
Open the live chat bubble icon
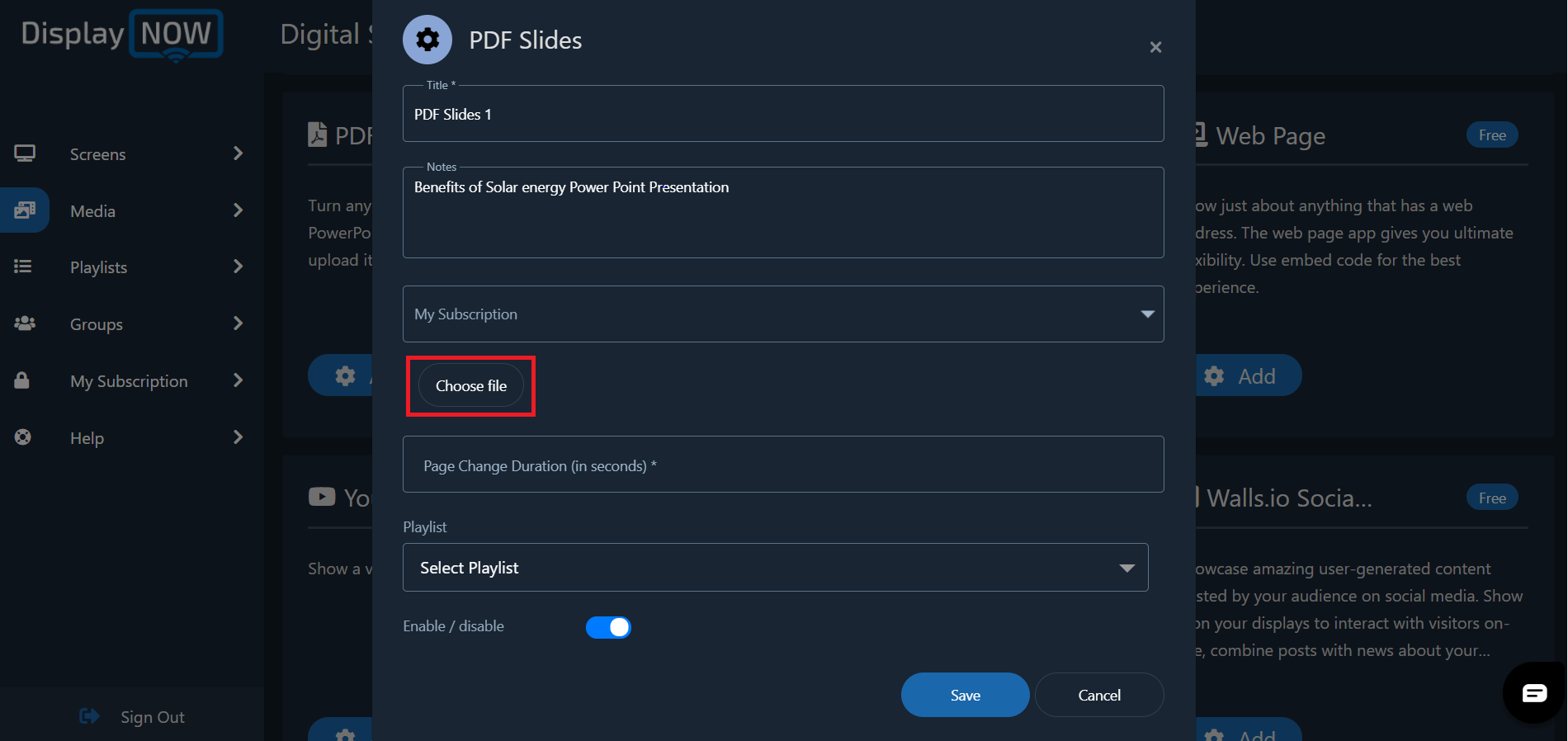tap(1534, 693)
